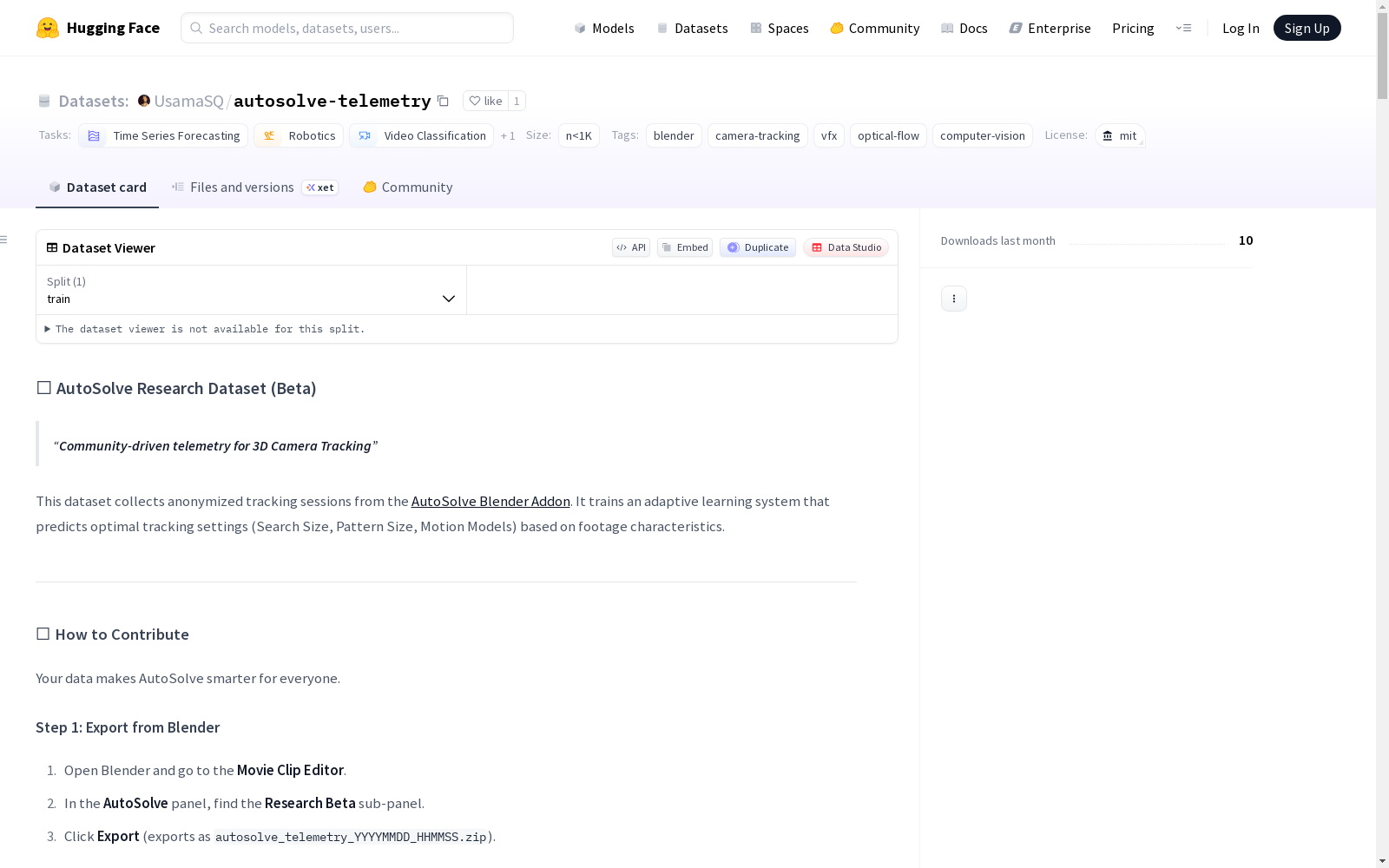Click the vfx tag

(x=829, y=135)
